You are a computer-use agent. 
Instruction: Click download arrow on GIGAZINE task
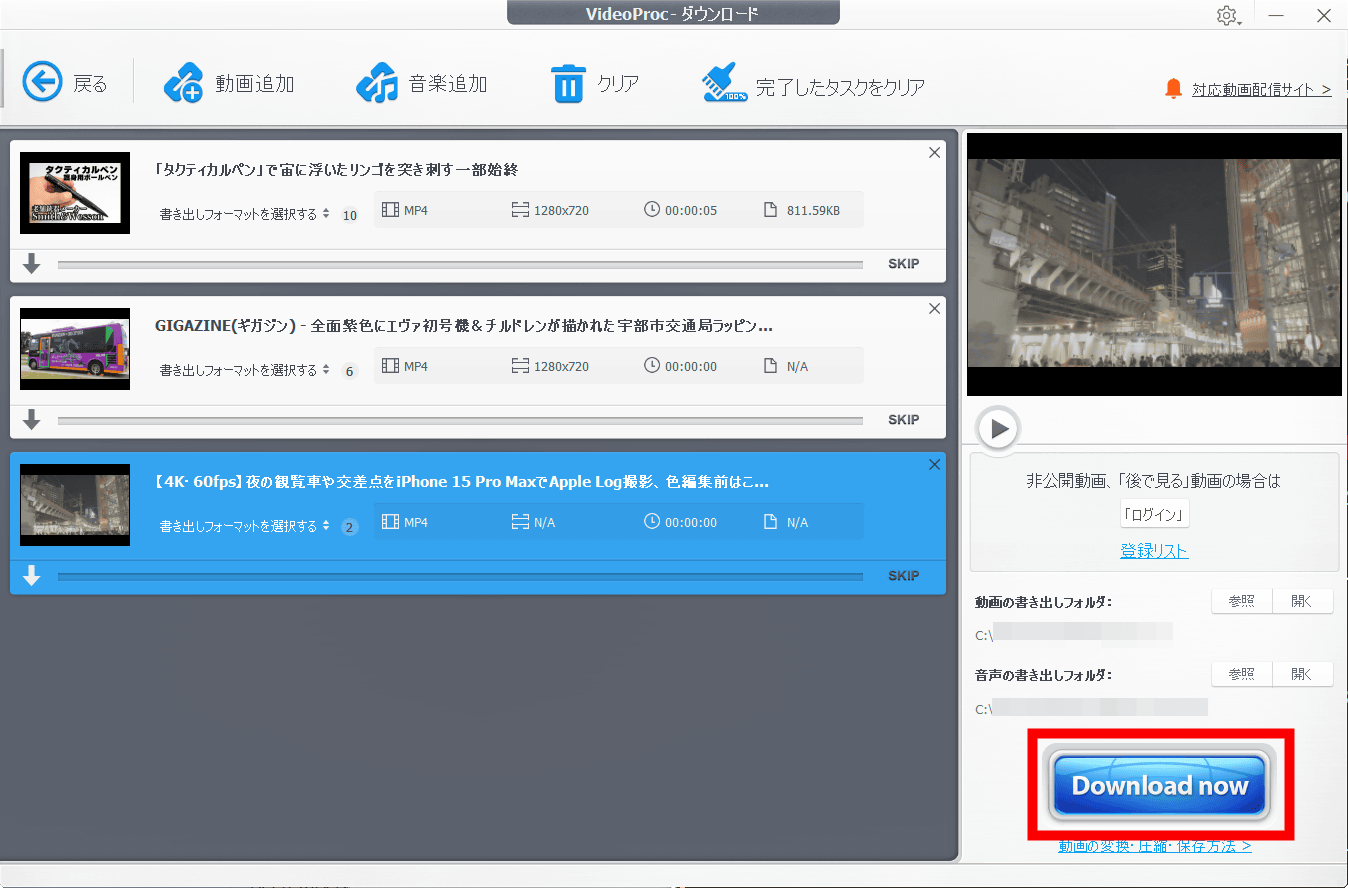pos(32,420)
